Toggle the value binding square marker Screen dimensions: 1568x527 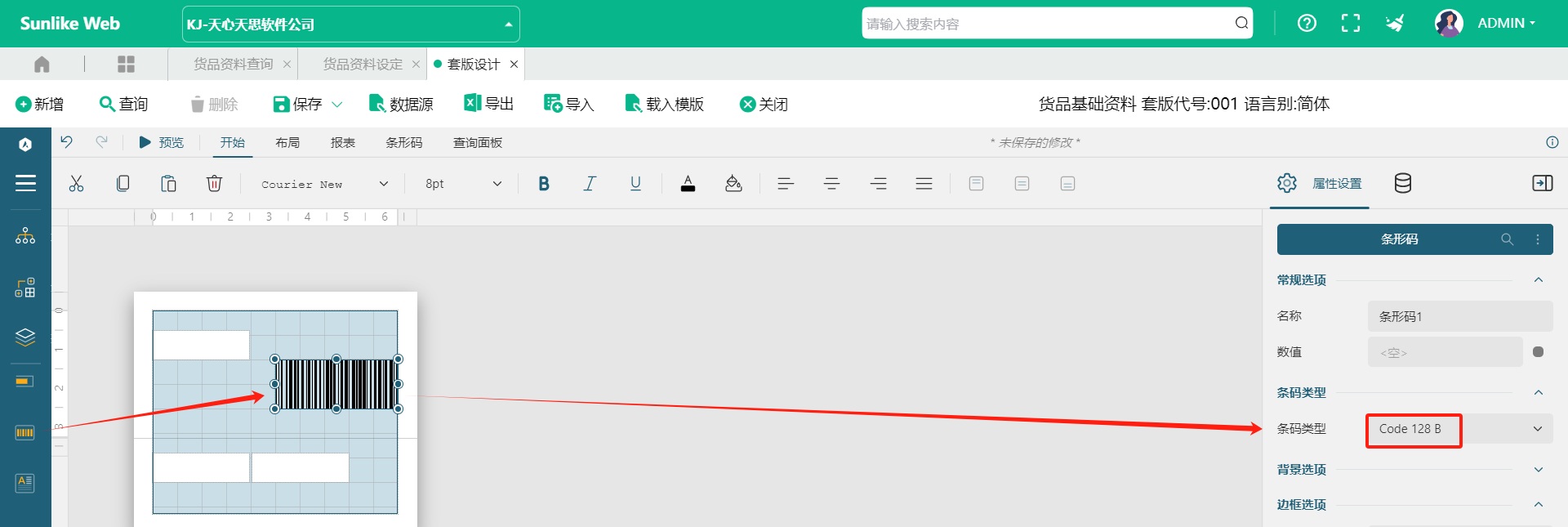point(1539,352)
